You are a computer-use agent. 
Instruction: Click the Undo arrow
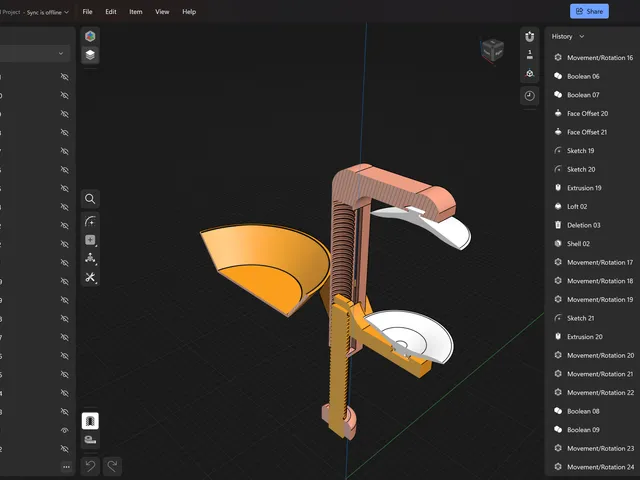[x=90, y=466]
